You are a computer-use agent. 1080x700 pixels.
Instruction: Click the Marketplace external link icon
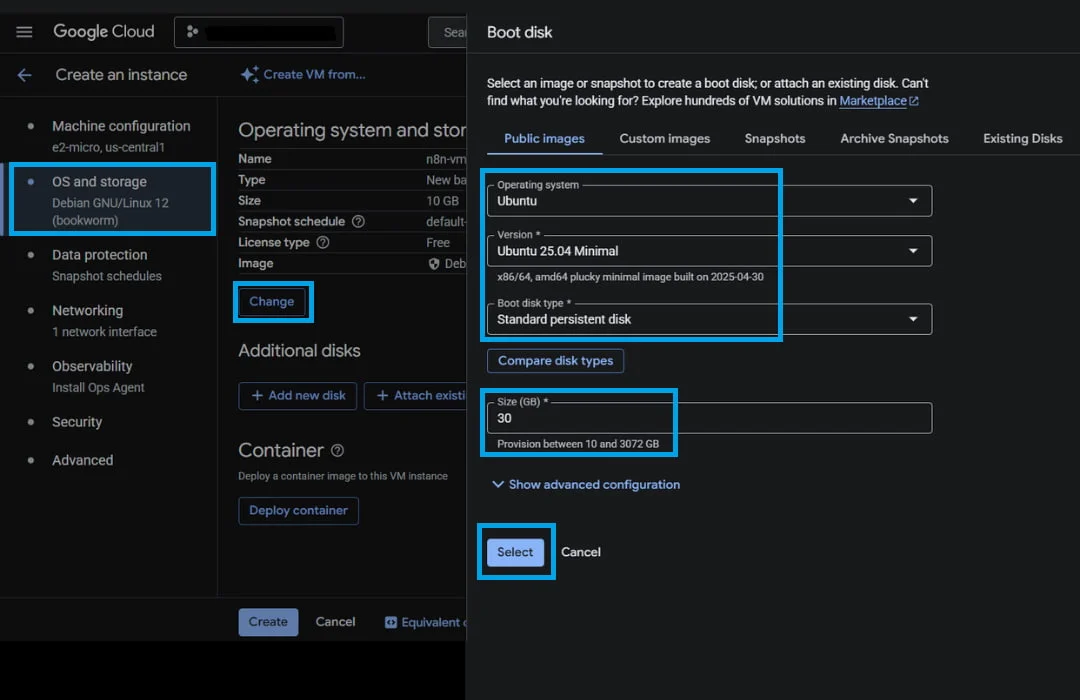click(914, 101)
